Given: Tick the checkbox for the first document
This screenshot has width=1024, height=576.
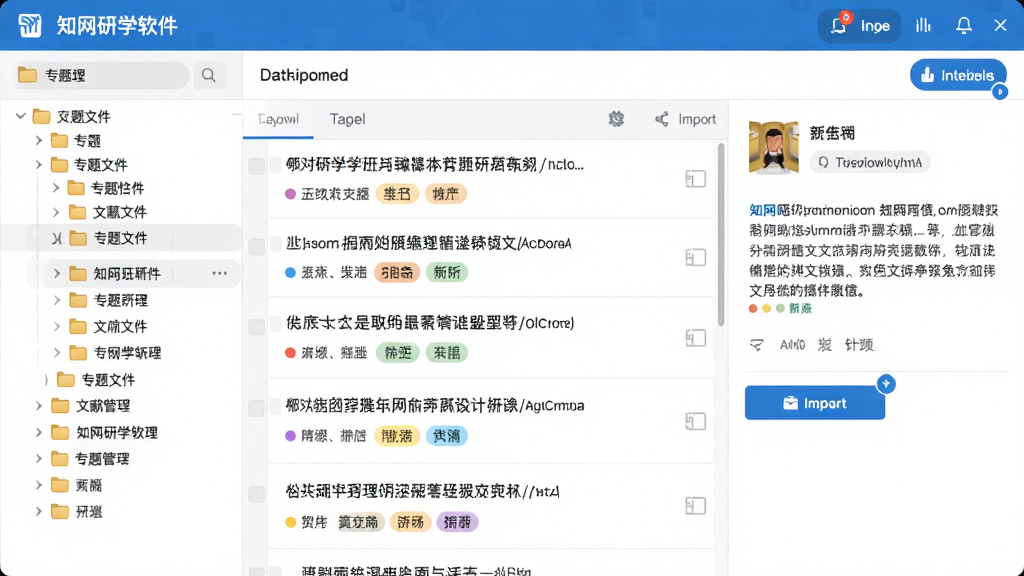Looking at the screenshot, I should (256, 166).
